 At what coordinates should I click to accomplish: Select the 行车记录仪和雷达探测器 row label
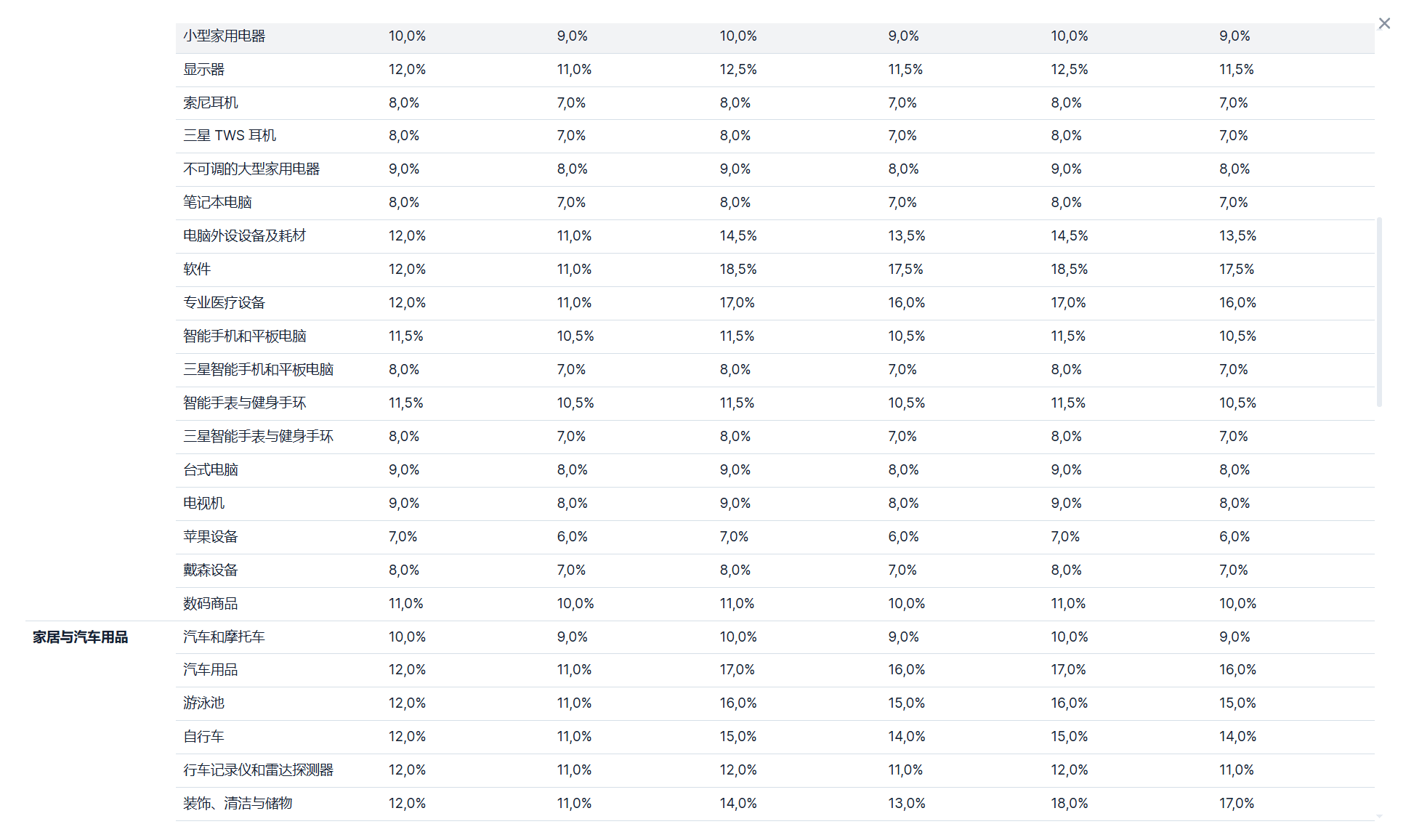coord(258,770)
